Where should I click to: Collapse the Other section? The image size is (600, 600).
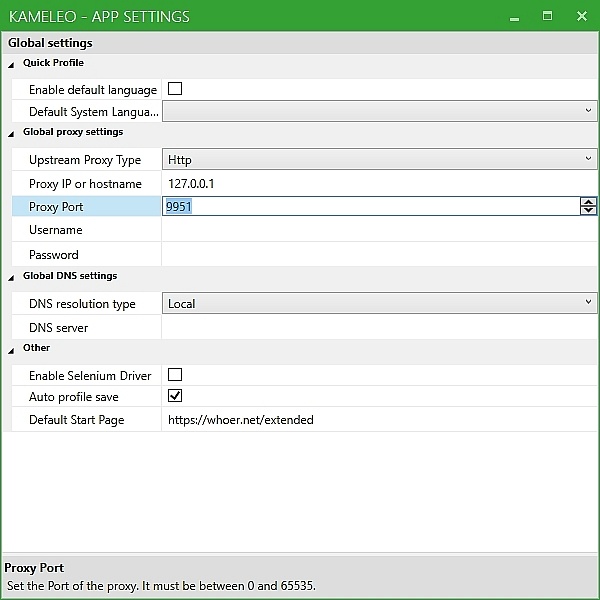[11, 350]
